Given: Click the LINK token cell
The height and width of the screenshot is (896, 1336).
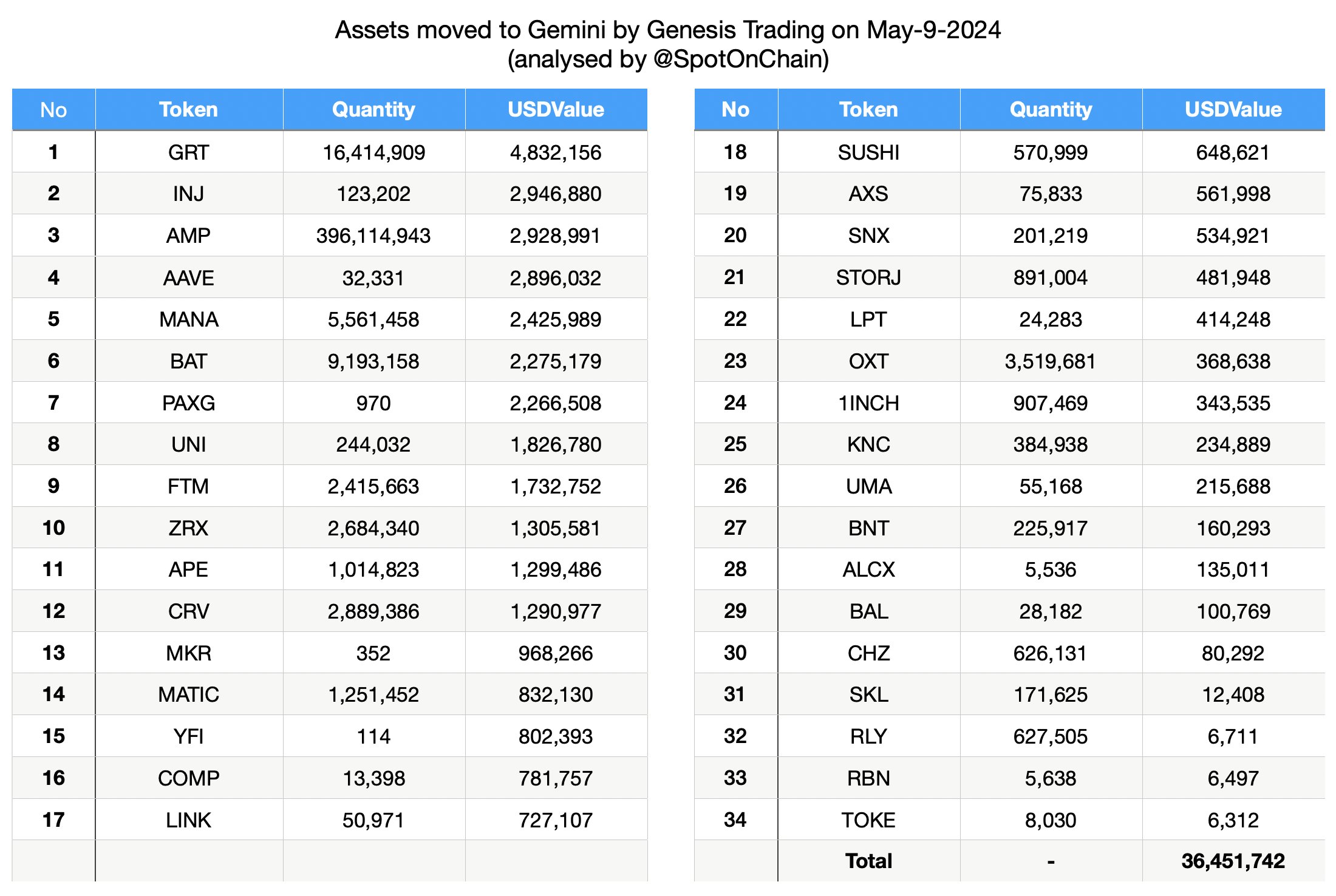Looking at the screenshot, I should (x=188, y=820).
